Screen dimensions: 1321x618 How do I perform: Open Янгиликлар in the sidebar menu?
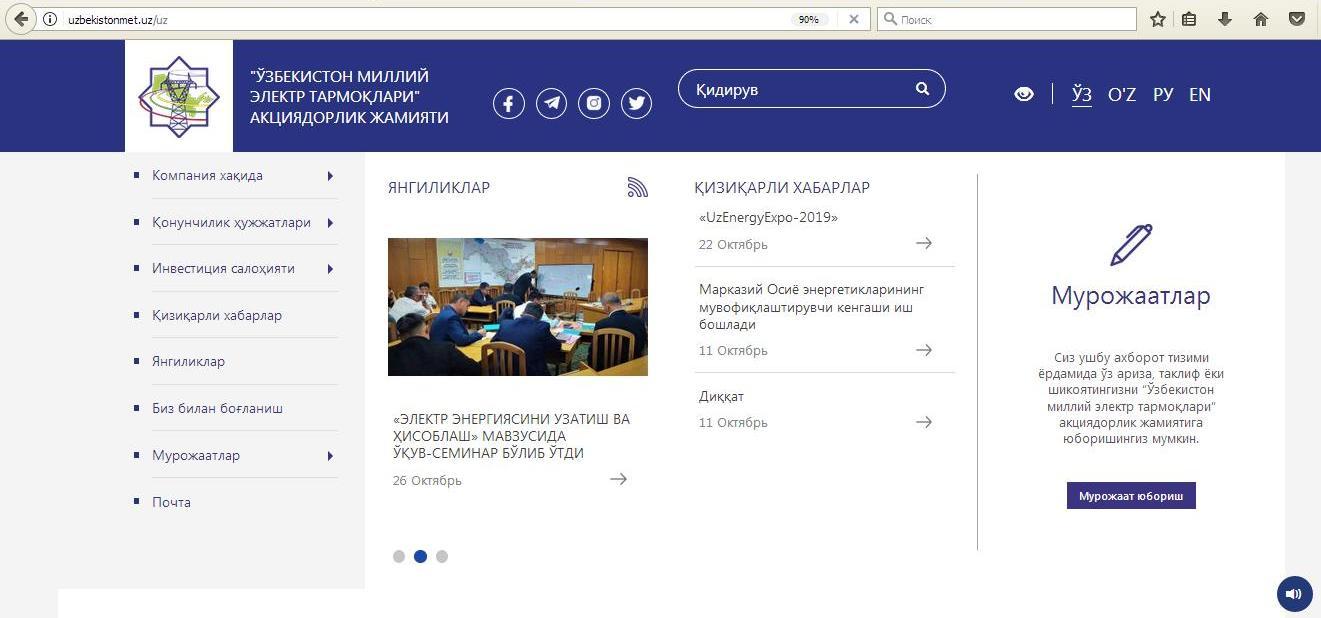coord(188,362)
